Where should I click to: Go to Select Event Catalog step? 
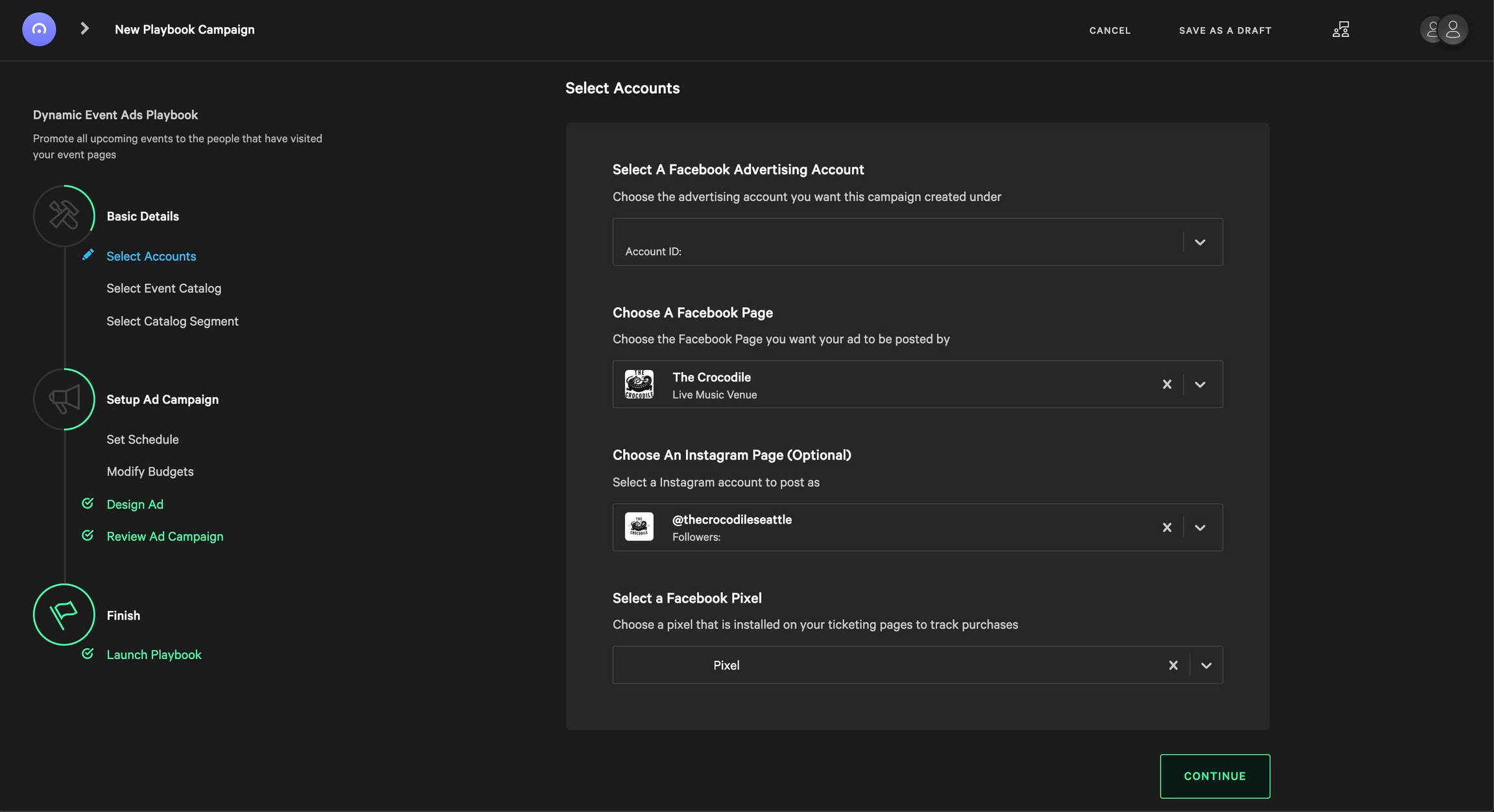[x=164, y=288]
